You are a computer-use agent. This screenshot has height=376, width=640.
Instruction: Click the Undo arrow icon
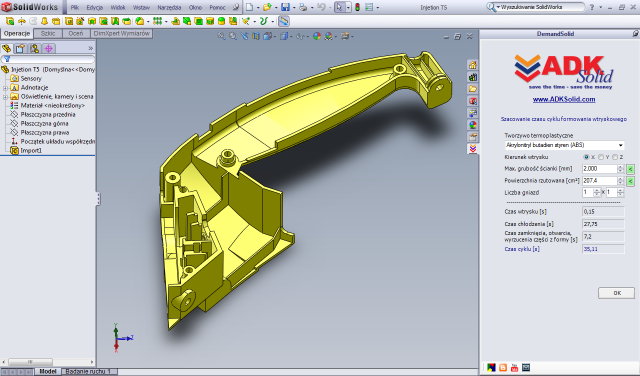(x=321, y=7)
